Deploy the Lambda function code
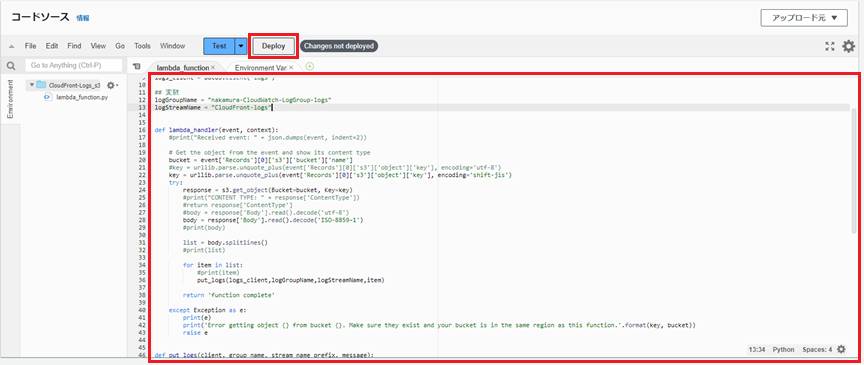The width and height of the screenshot is (864, 365). (273, 46)
